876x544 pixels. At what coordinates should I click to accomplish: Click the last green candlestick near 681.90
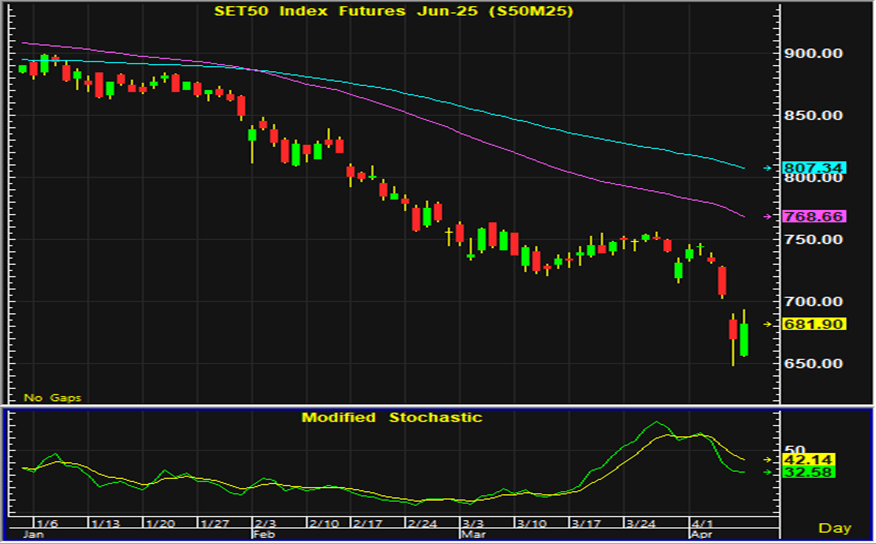pos(744,338)
